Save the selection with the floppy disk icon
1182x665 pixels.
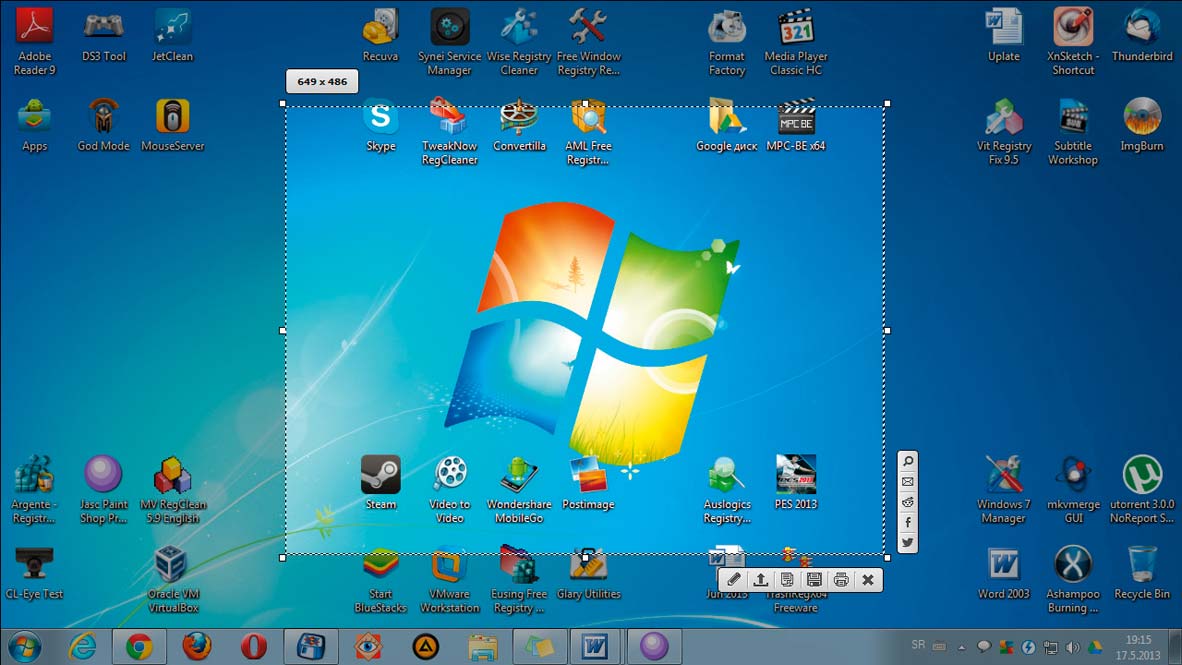(814, 580)
